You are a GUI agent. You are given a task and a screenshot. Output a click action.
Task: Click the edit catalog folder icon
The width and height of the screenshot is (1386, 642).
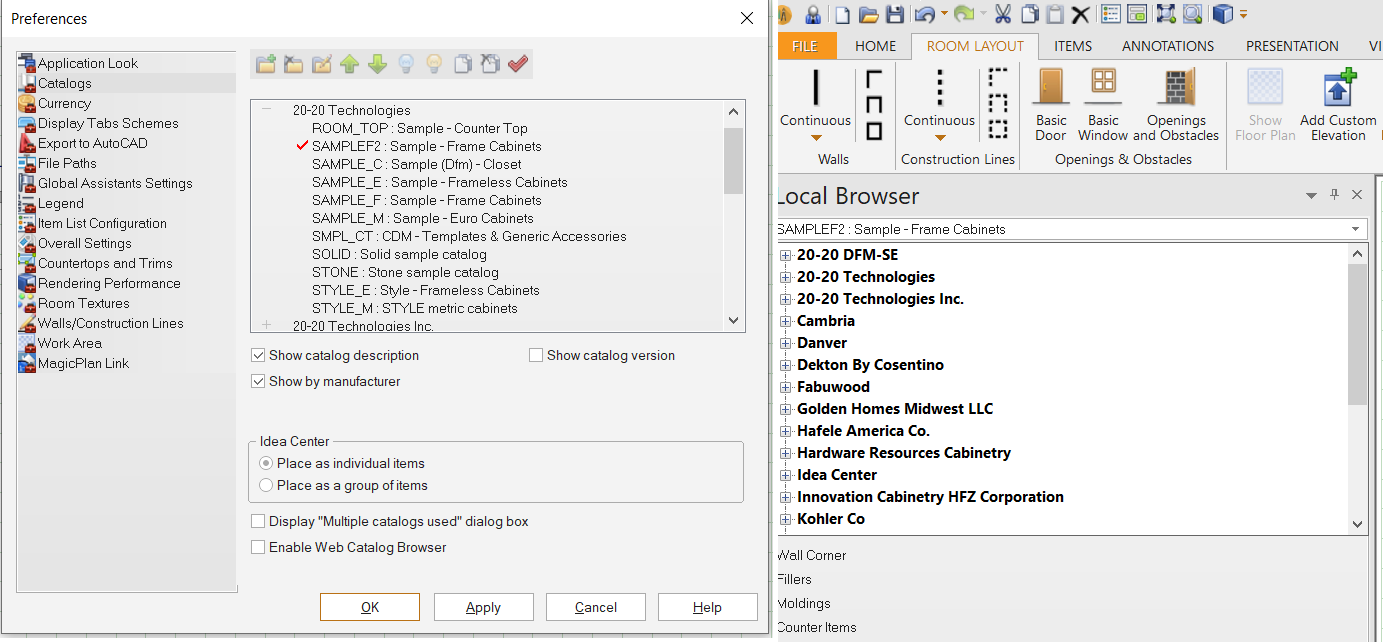point(322,64)
